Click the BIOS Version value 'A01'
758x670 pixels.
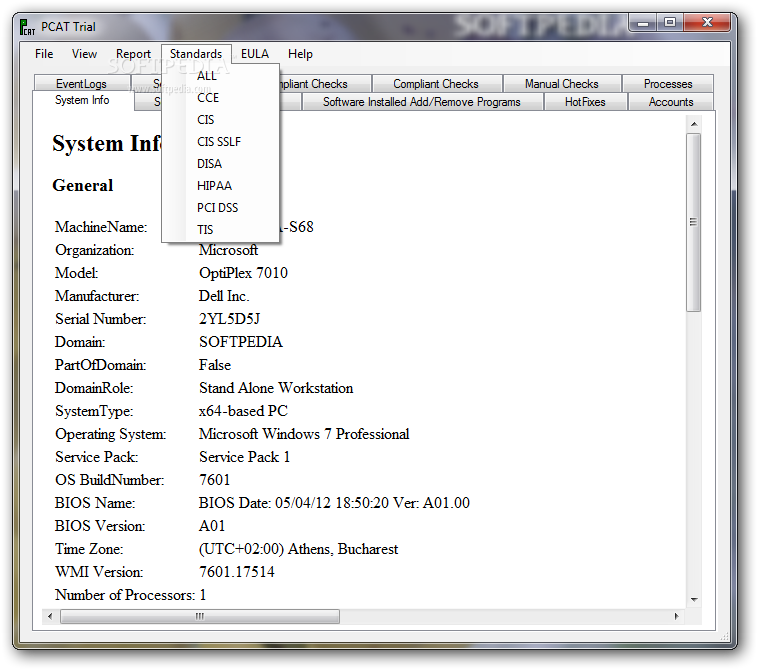coord(212,526)
